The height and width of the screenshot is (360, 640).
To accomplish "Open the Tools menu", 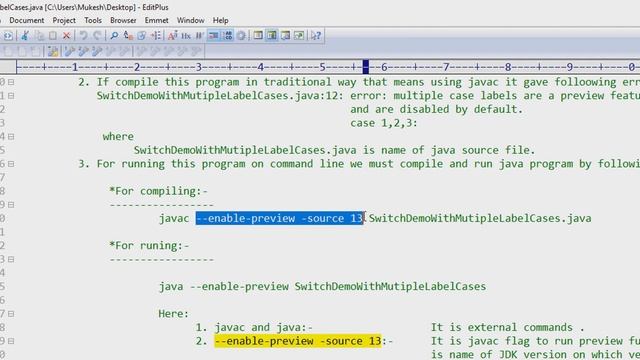I will point(93,20).
